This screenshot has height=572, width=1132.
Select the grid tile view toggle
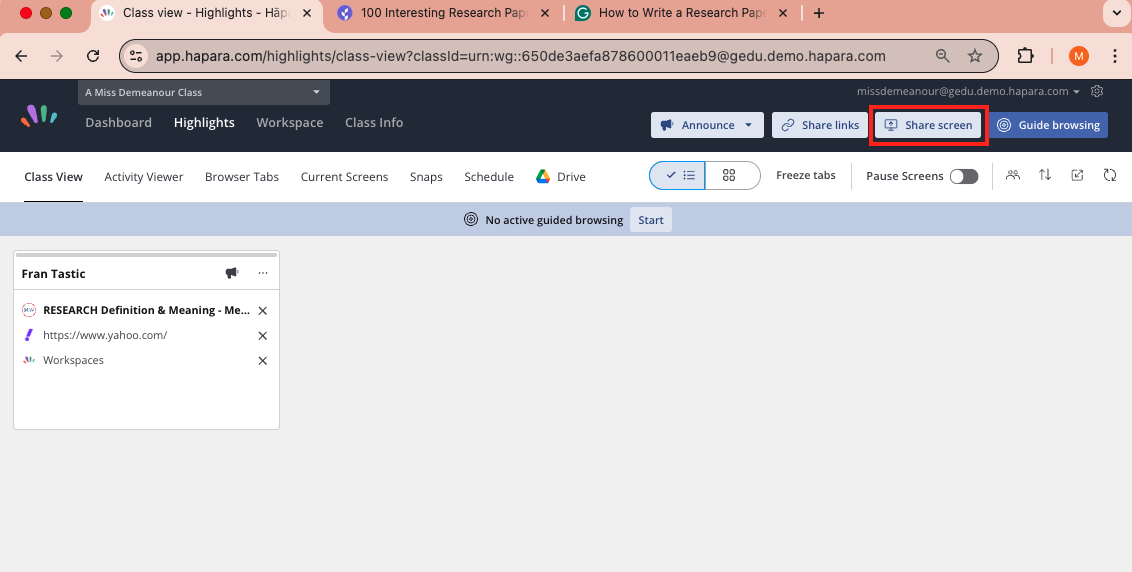click(732, 176)
